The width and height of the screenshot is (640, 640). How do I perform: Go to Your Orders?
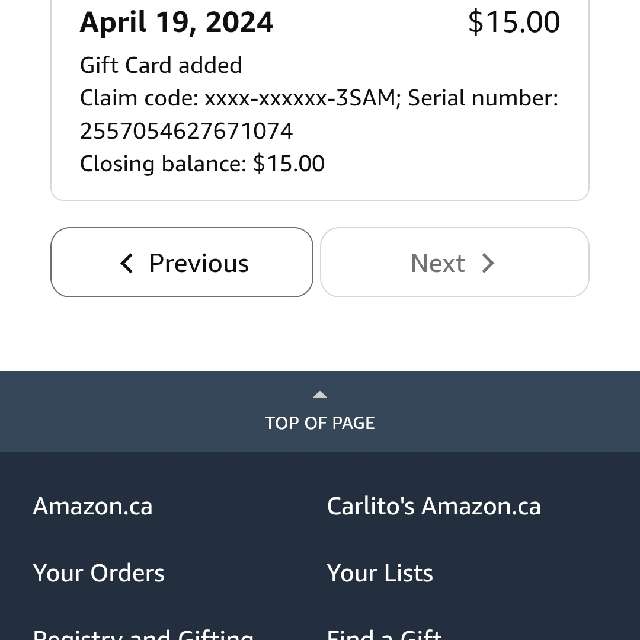click(x=99, y=573)
